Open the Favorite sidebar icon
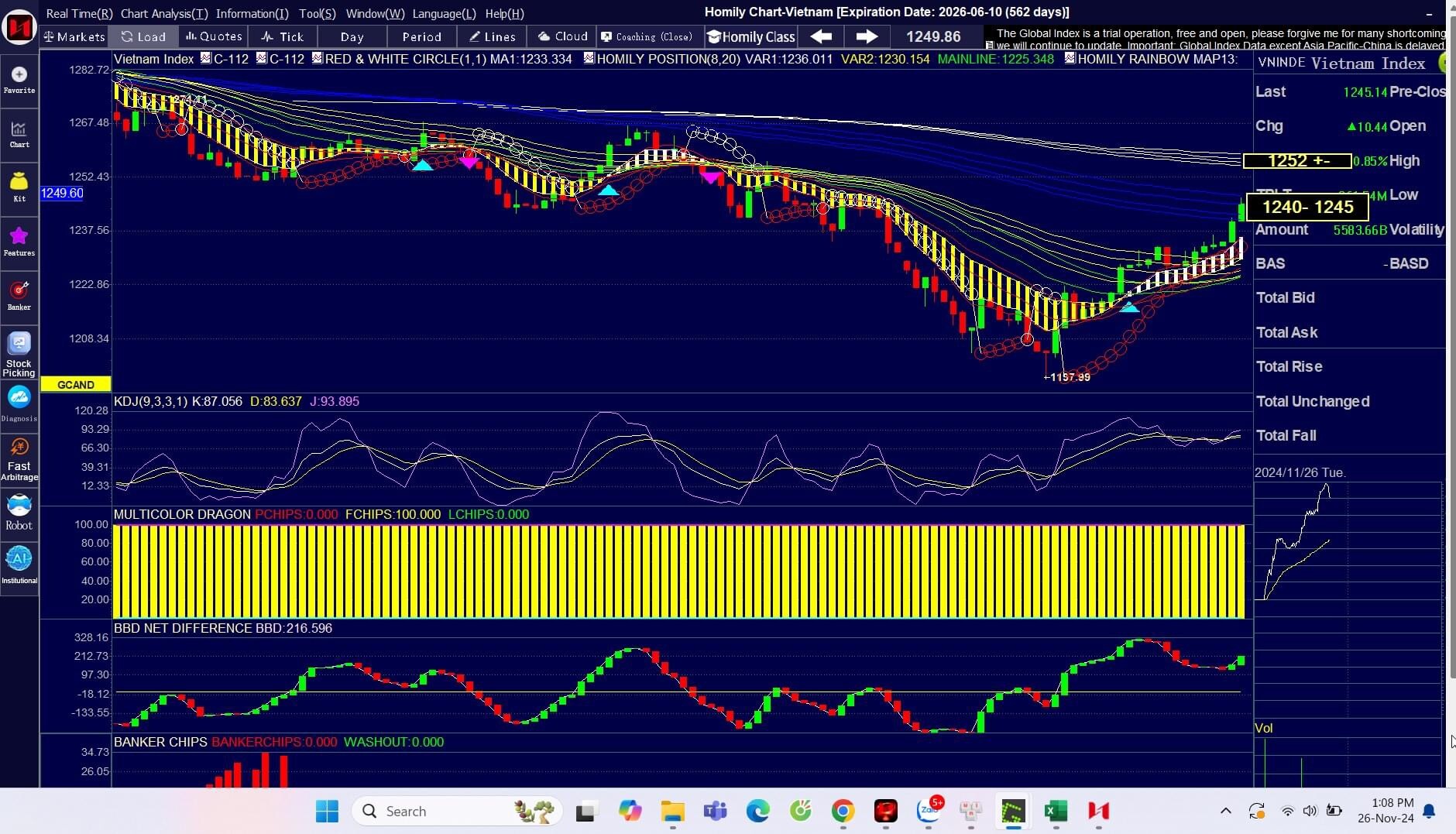 coord(19,79)
